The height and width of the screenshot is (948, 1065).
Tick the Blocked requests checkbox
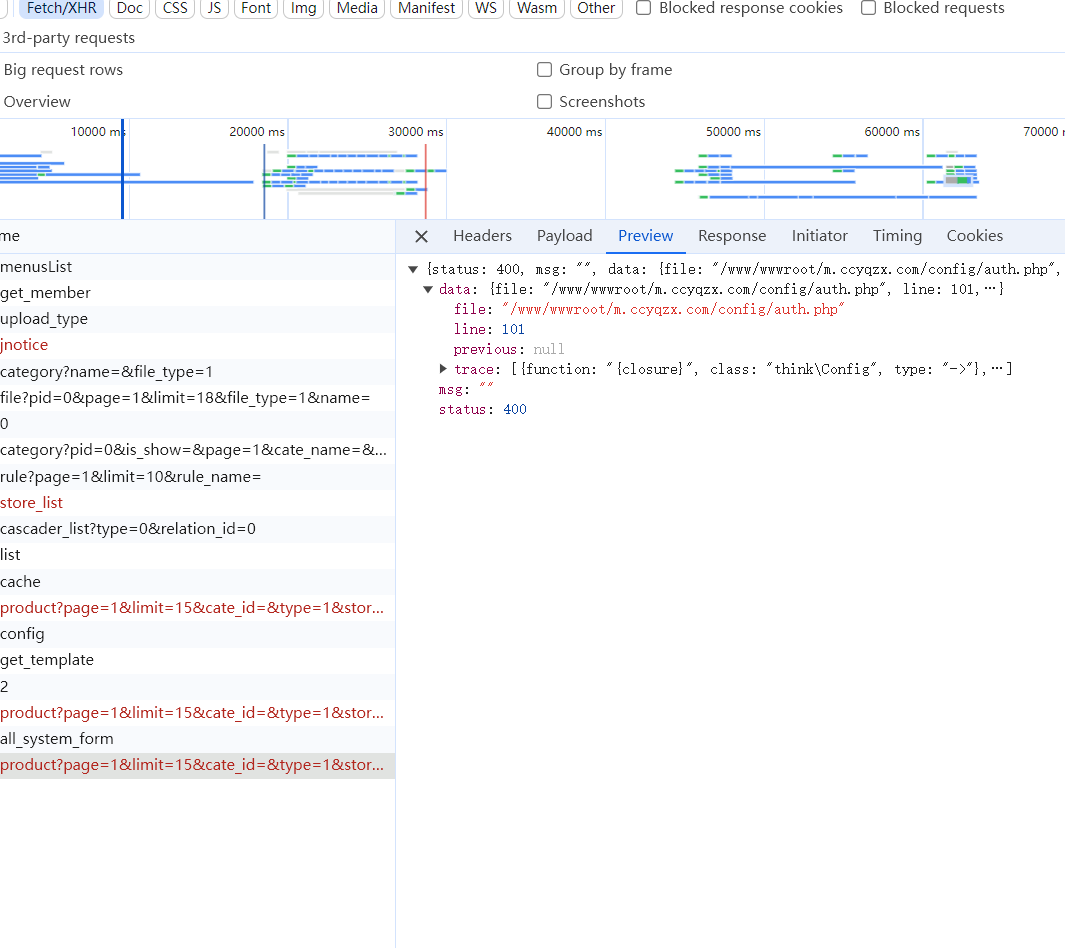[868, 8]
